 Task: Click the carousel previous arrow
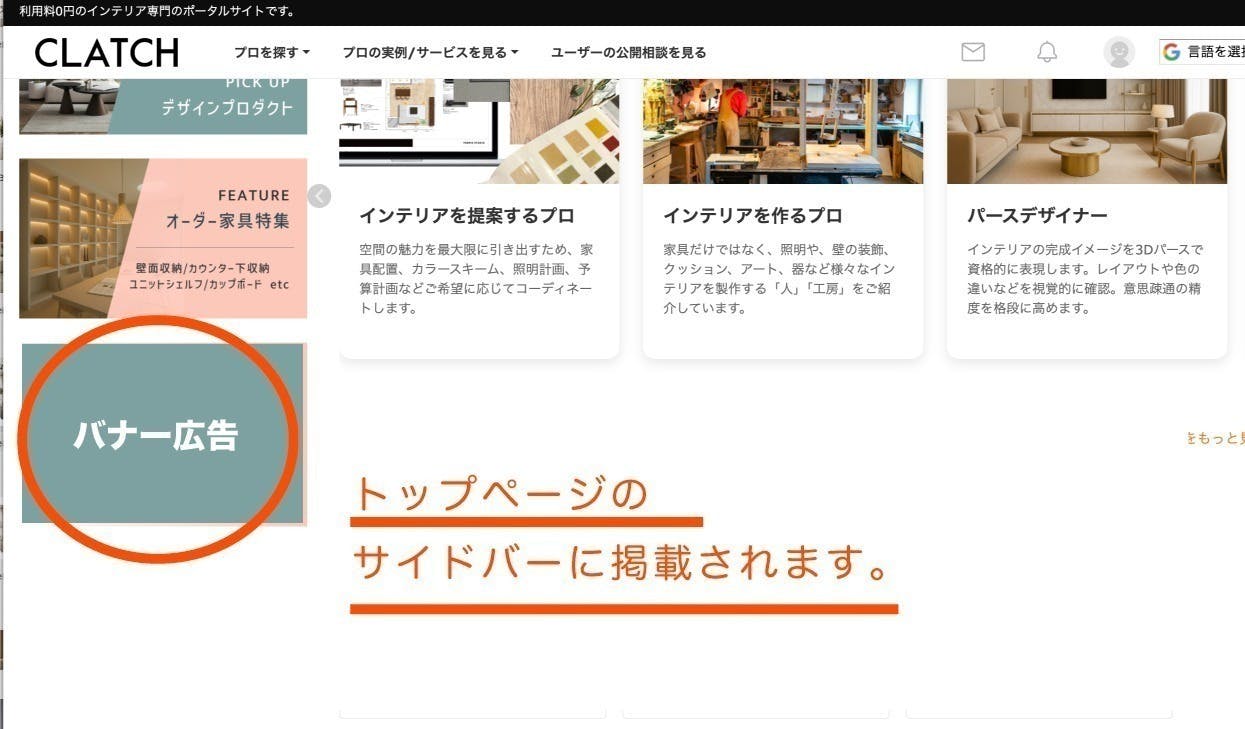pyautogui.click(x=319, y=196)
